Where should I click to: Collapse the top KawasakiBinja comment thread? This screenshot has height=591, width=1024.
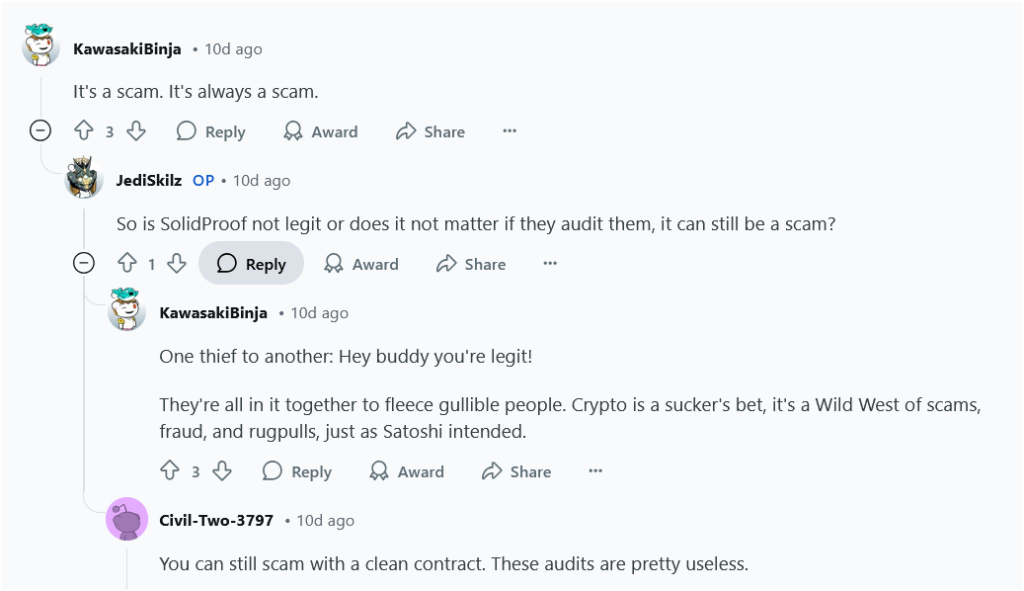(40, 131)
